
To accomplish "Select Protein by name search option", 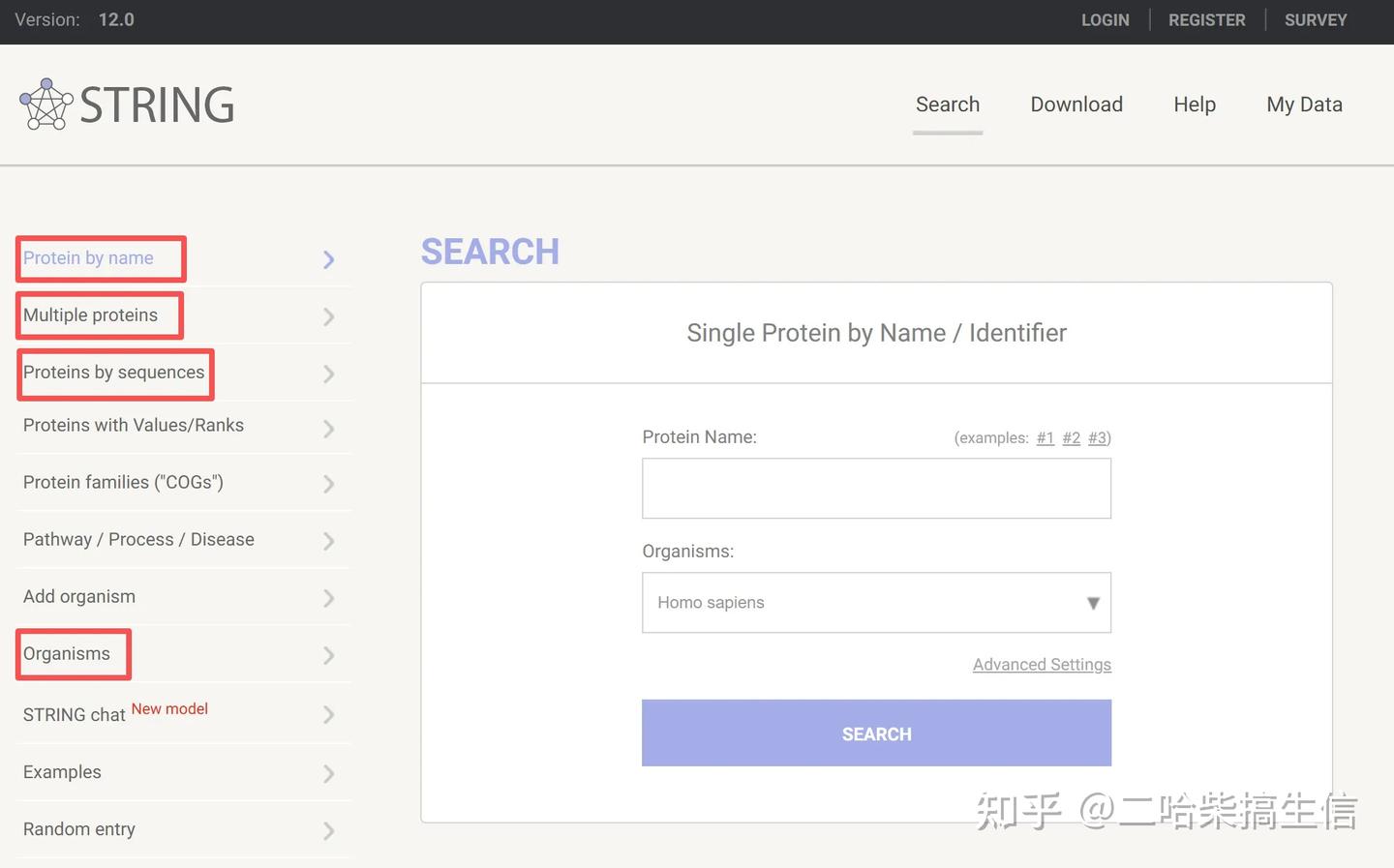I will [x=88, y=258].
